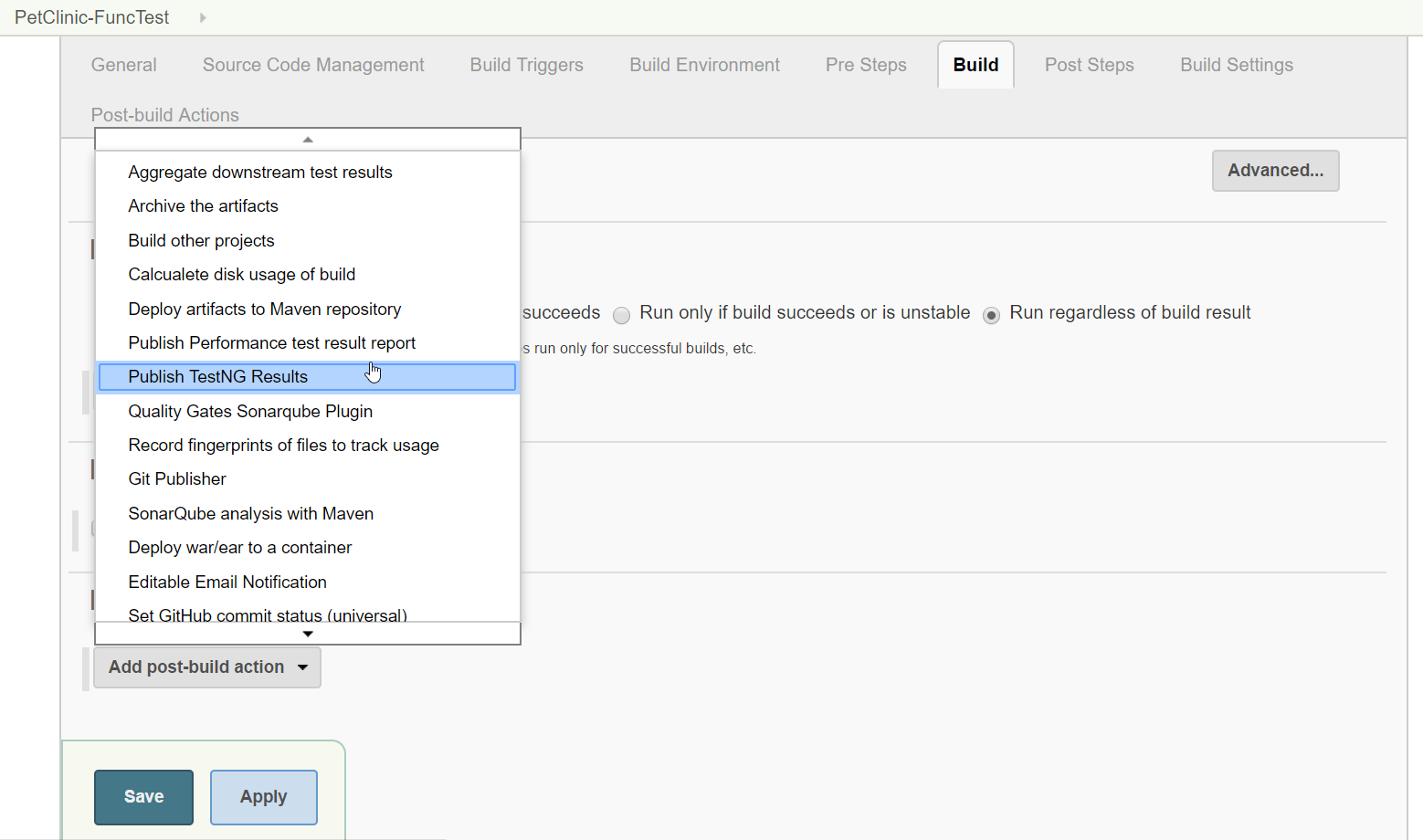
Task: Pick Editable Email Notification
Action: 308,583
